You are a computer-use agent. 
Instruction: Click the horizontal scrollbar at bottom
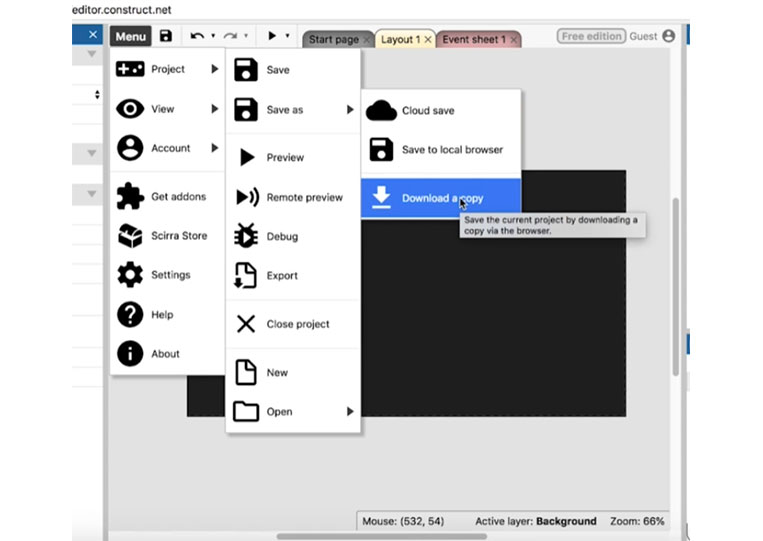(x=382, y=537)
